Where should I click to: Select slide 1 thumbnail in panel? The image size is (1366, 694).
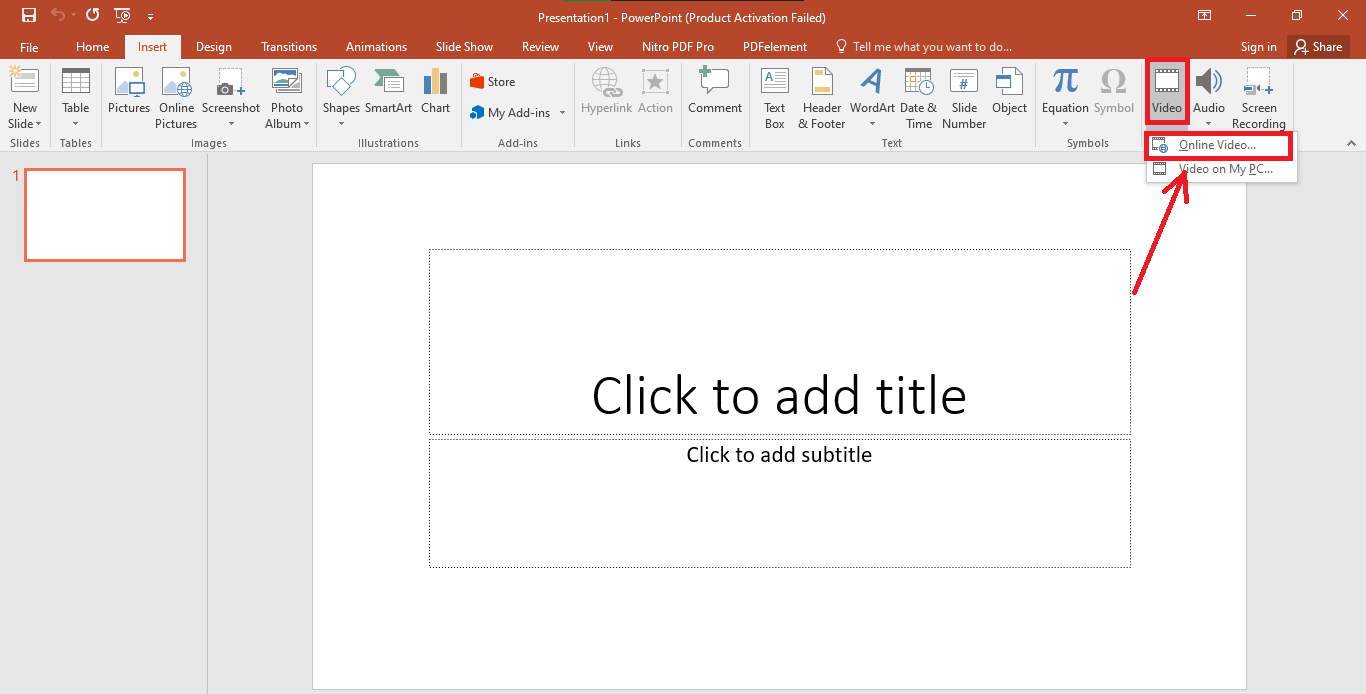point(105,215)
